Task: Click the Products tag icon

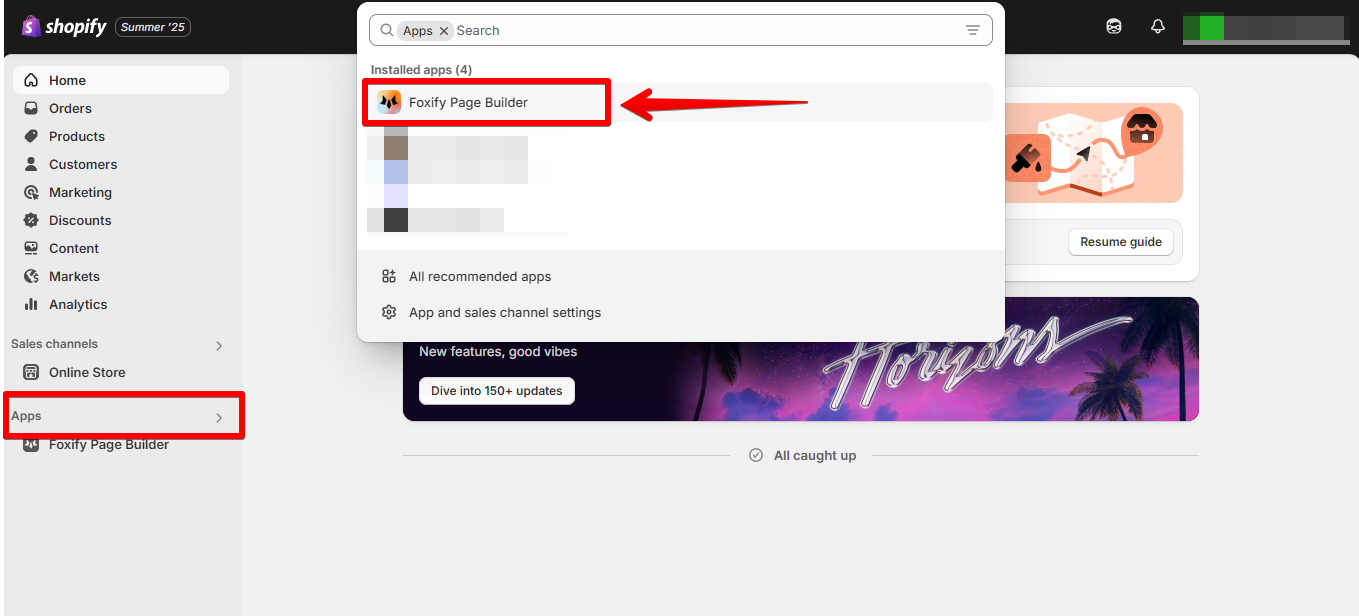Action: tap(31, 136)
